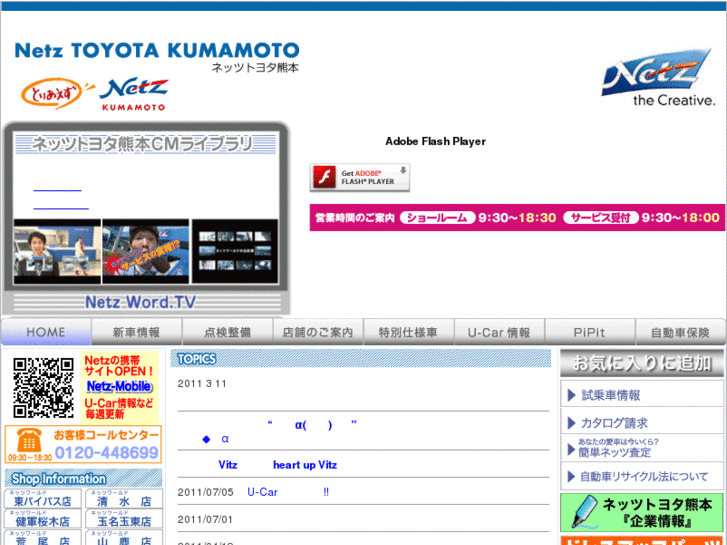
Task: Click the ネッツトヨタ熊本CMライブラリ title banner
Action: (x=146, y=143)
